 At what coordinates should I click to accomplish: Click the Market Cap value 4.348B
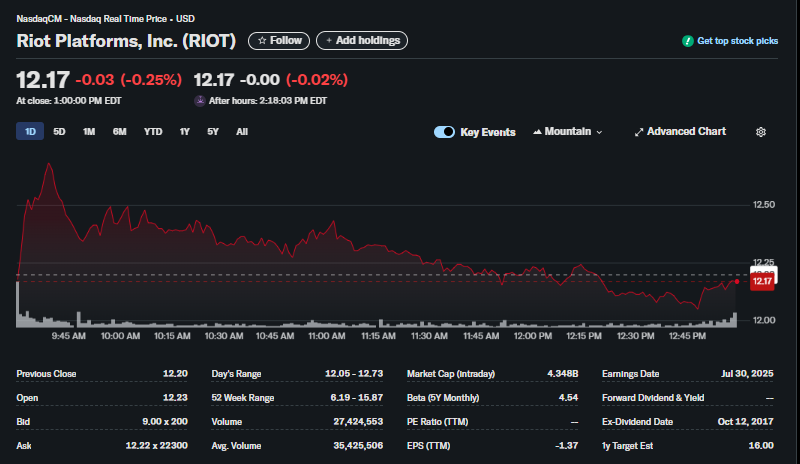(x=562, y=374)
